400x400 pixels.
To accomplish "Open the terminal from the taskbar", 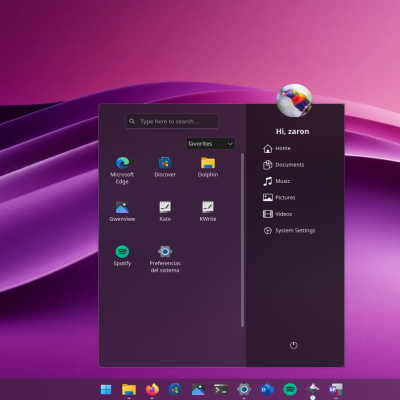I will (221, 389).
